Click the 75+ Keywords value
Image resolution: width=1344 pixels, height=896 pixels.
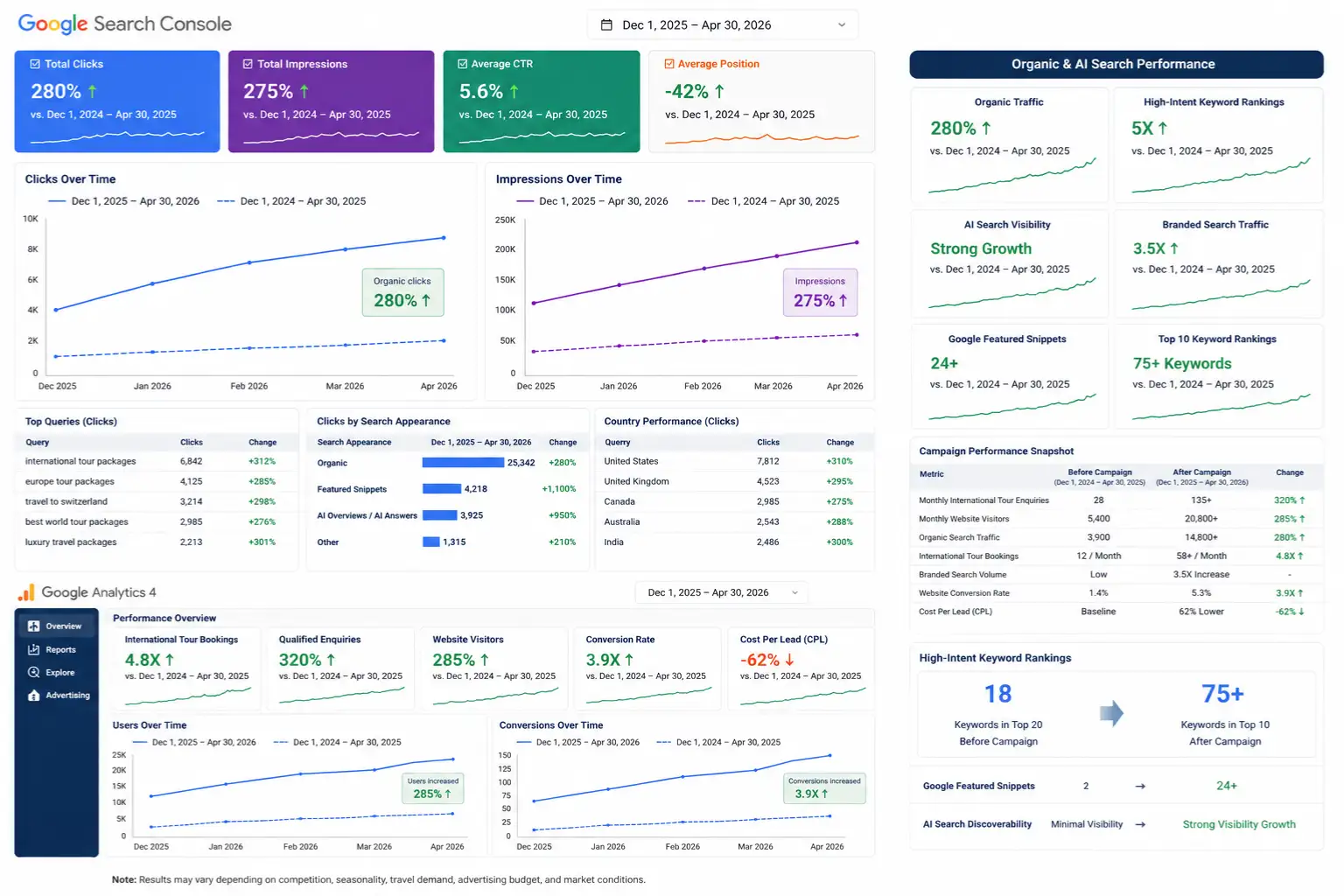click(x=1182, y=364)
